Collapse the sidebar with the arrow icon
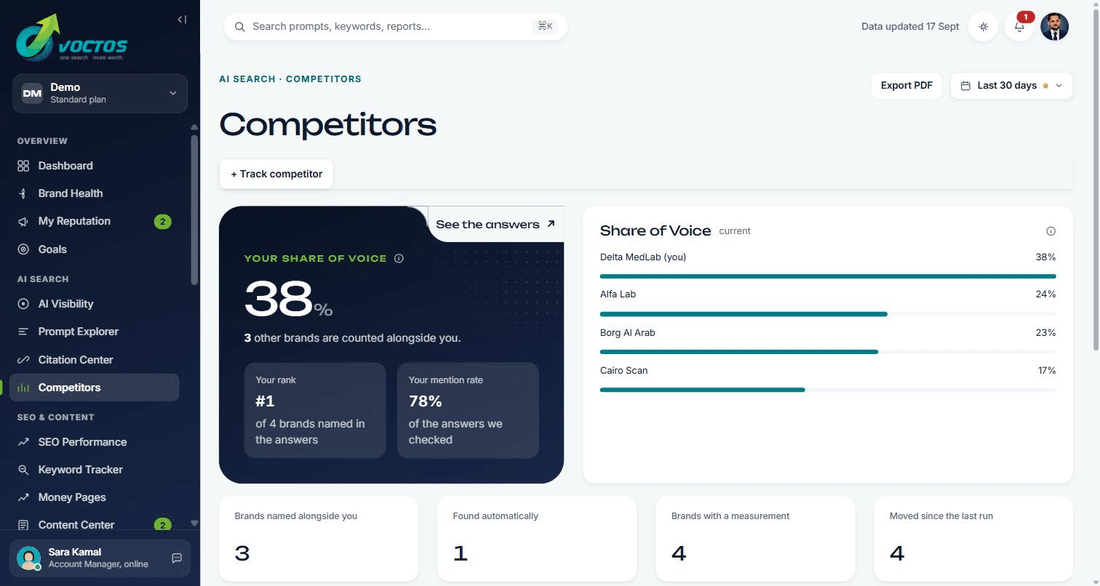This screenshot has height=586, width=1100. point(182,20)
